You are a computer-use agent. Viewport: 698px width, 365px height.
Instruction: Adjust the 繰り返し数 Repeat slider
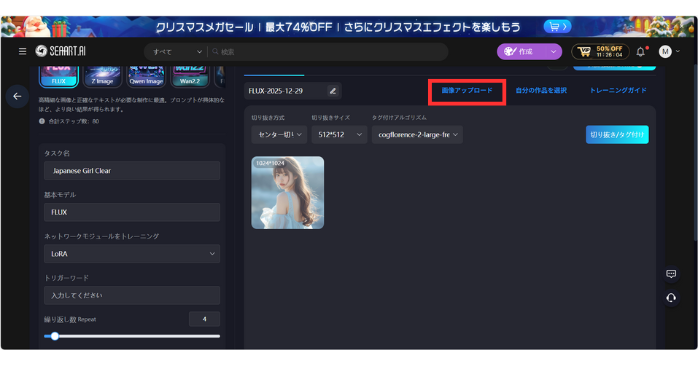tap(132, 336)
